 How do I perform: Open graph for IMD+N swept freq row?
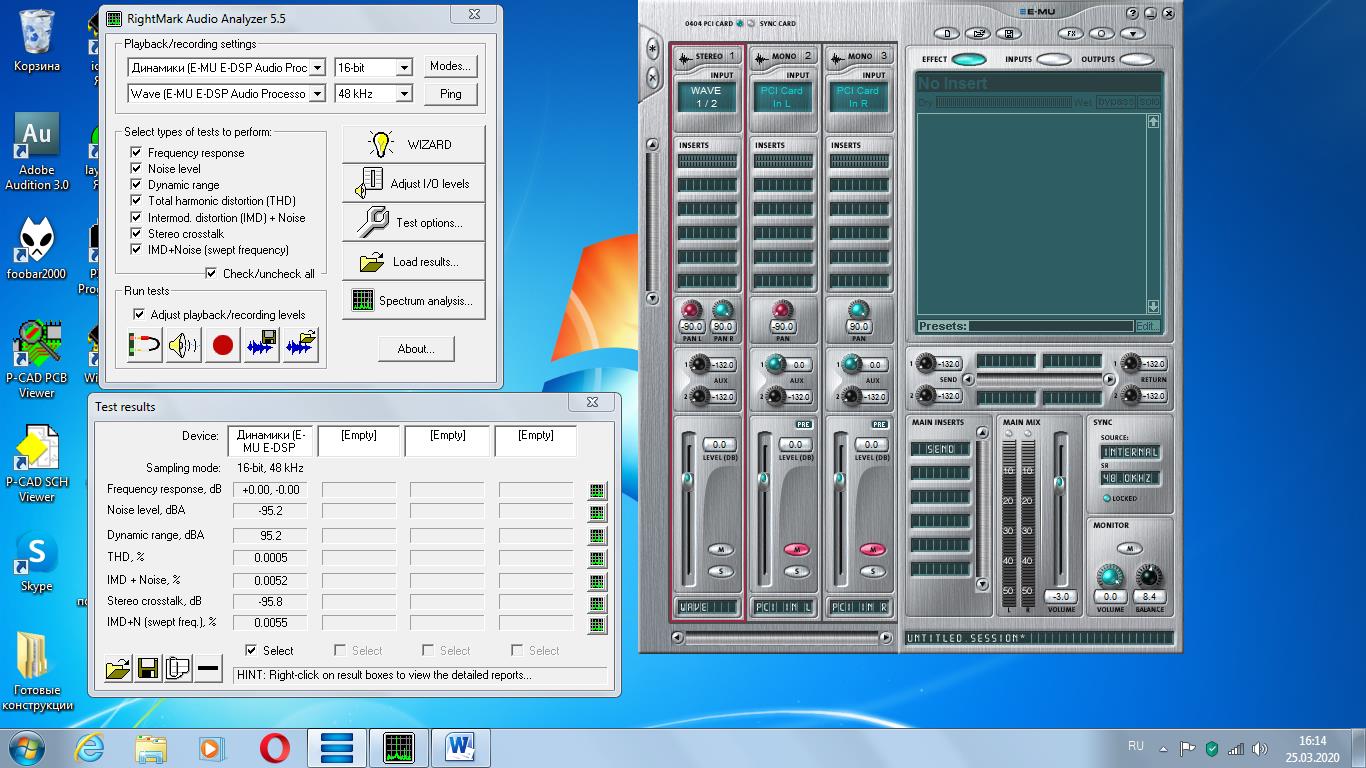[x=597, y=625]
